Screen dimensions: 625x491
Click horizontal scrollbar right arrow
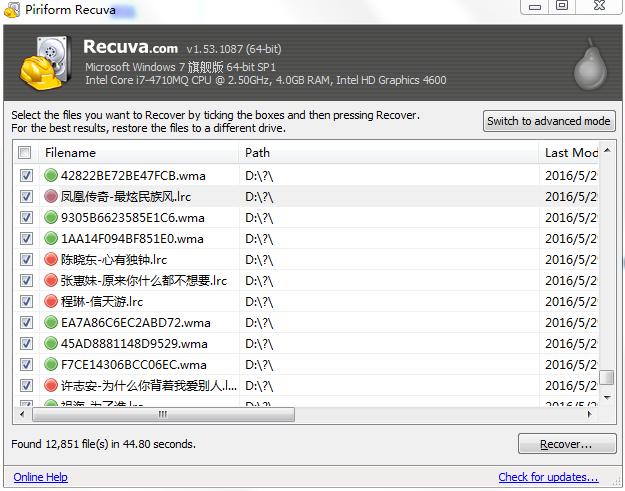[x=589, y=414]
